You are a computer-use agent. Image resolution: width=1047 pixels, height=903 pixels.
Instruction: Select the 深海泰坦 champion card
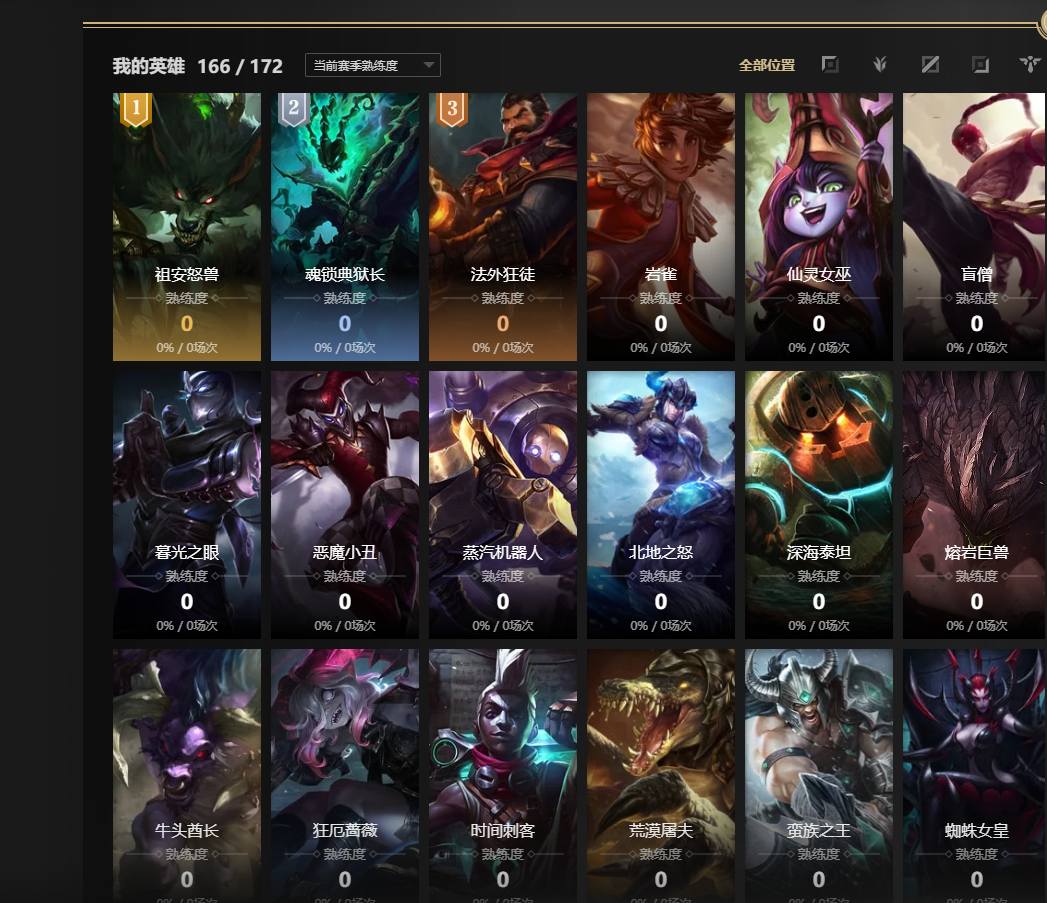pyautogui.click(x=819, y=505)
